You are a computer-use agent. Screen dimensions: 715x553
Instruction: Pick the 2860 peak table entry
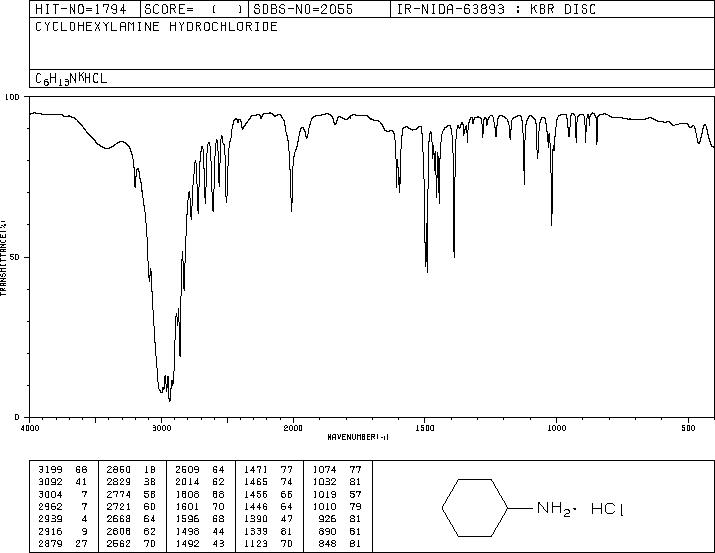point(131,470)
